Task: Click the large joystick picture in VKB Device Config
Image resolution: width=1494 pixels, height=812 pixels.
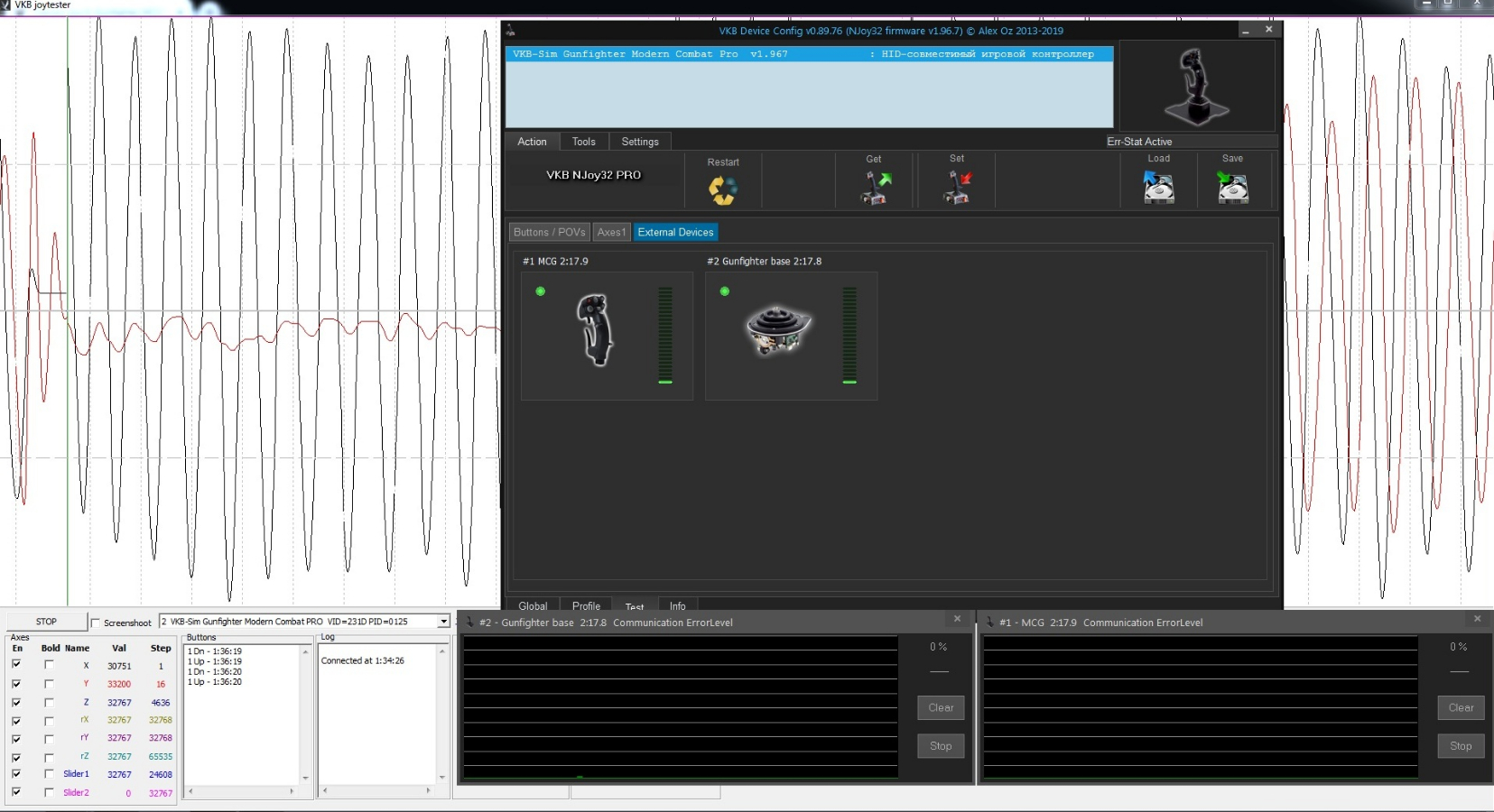Action: point(1197,87)
